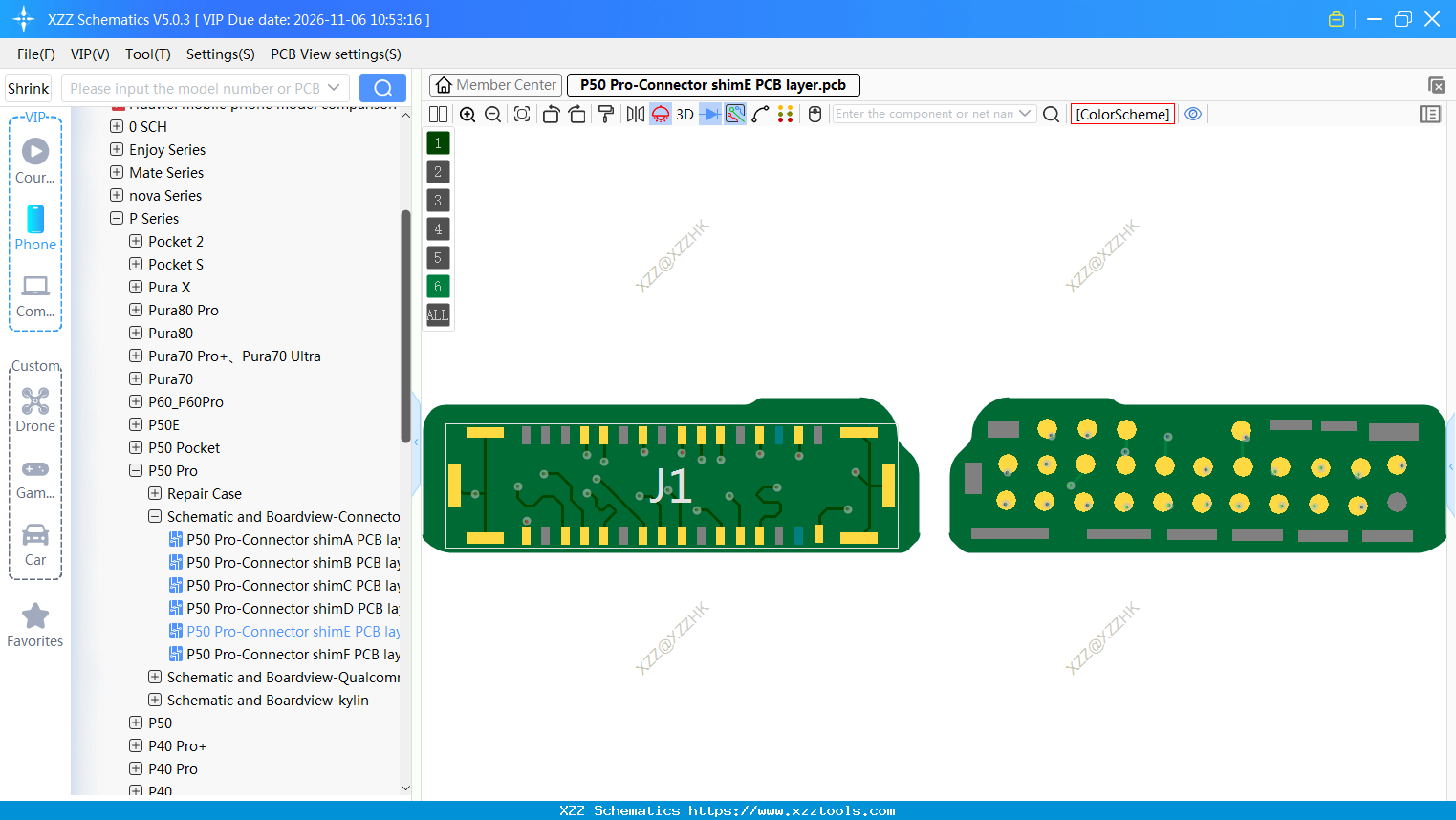The image size is (1456, 820).
Task: Open the ColorScheme color settings
Action: click(1122, 114)
